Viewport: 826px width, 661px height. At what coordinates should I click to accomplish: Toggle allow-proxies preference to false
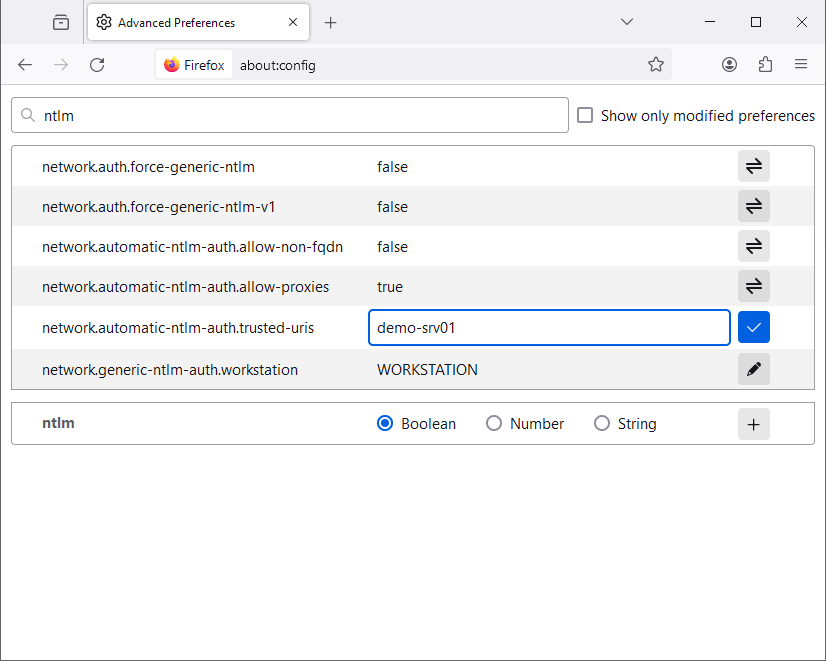click(753, 287)
